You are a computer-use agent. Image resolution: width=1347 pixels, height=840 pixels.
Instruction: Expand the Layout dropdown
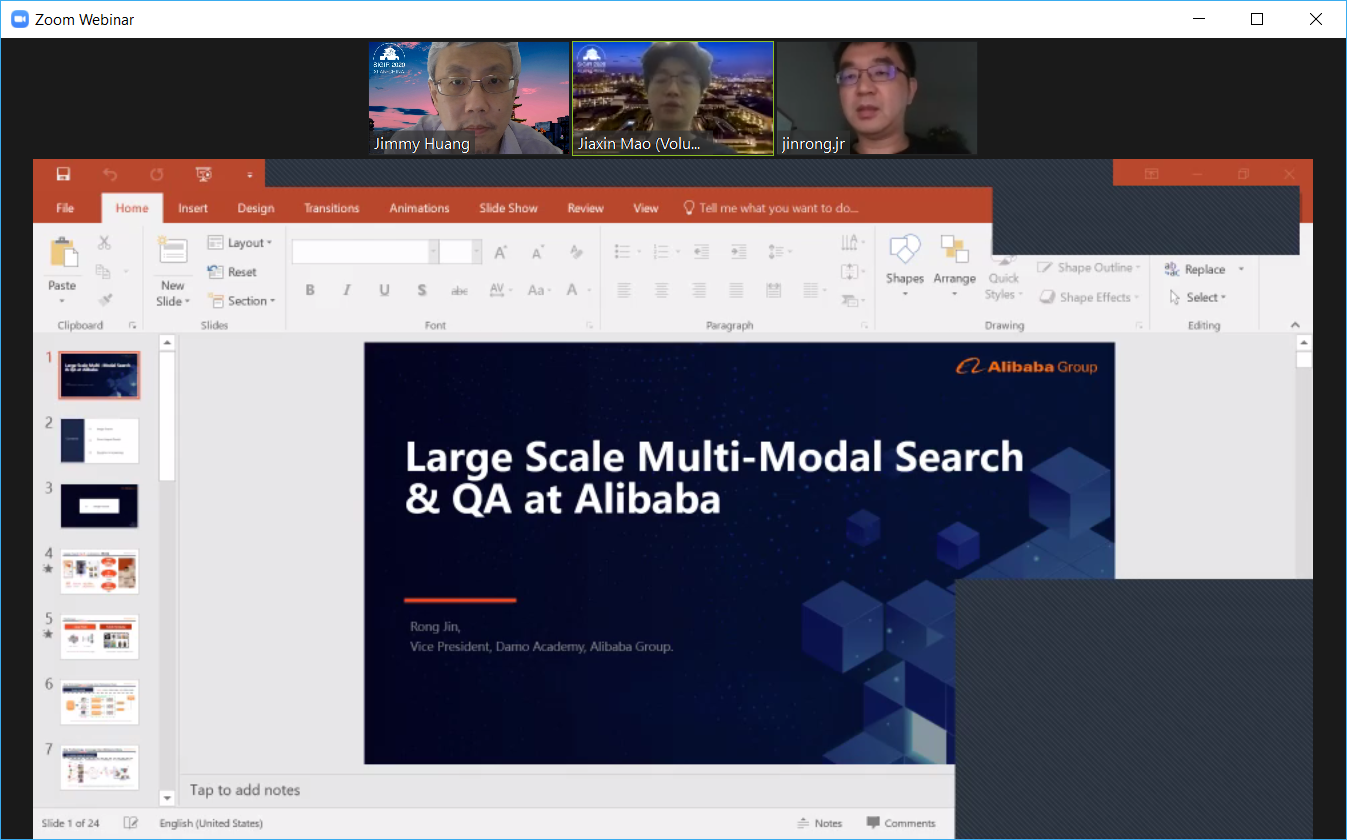point(240,243)
